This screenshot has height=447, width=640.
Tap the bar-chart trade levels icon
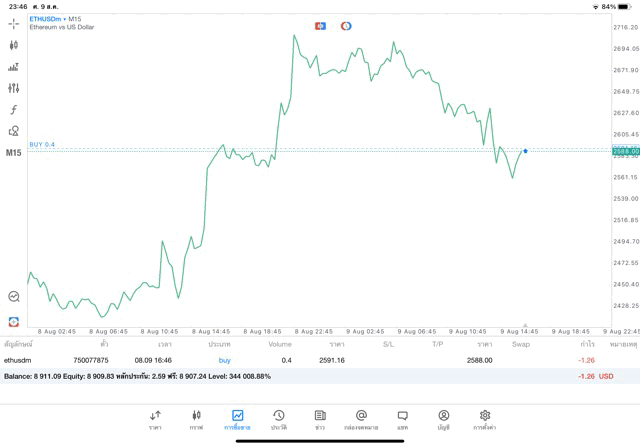(x=13, y=67)
